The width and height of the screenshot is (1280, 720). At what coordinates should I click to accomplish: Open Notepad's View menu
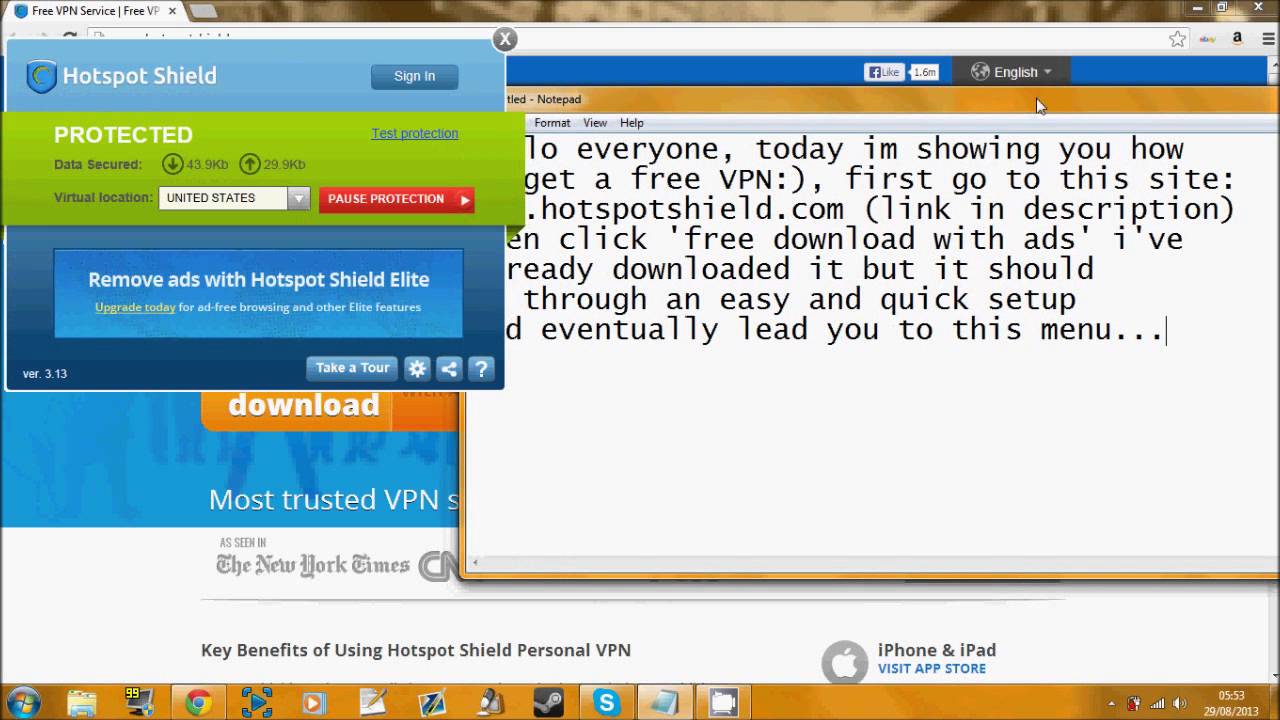point(595,123)
